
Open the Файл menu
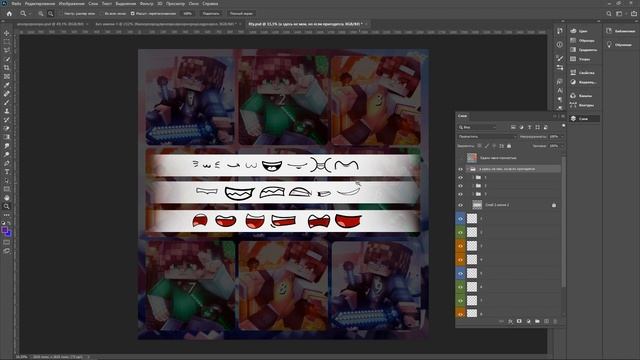16,3
